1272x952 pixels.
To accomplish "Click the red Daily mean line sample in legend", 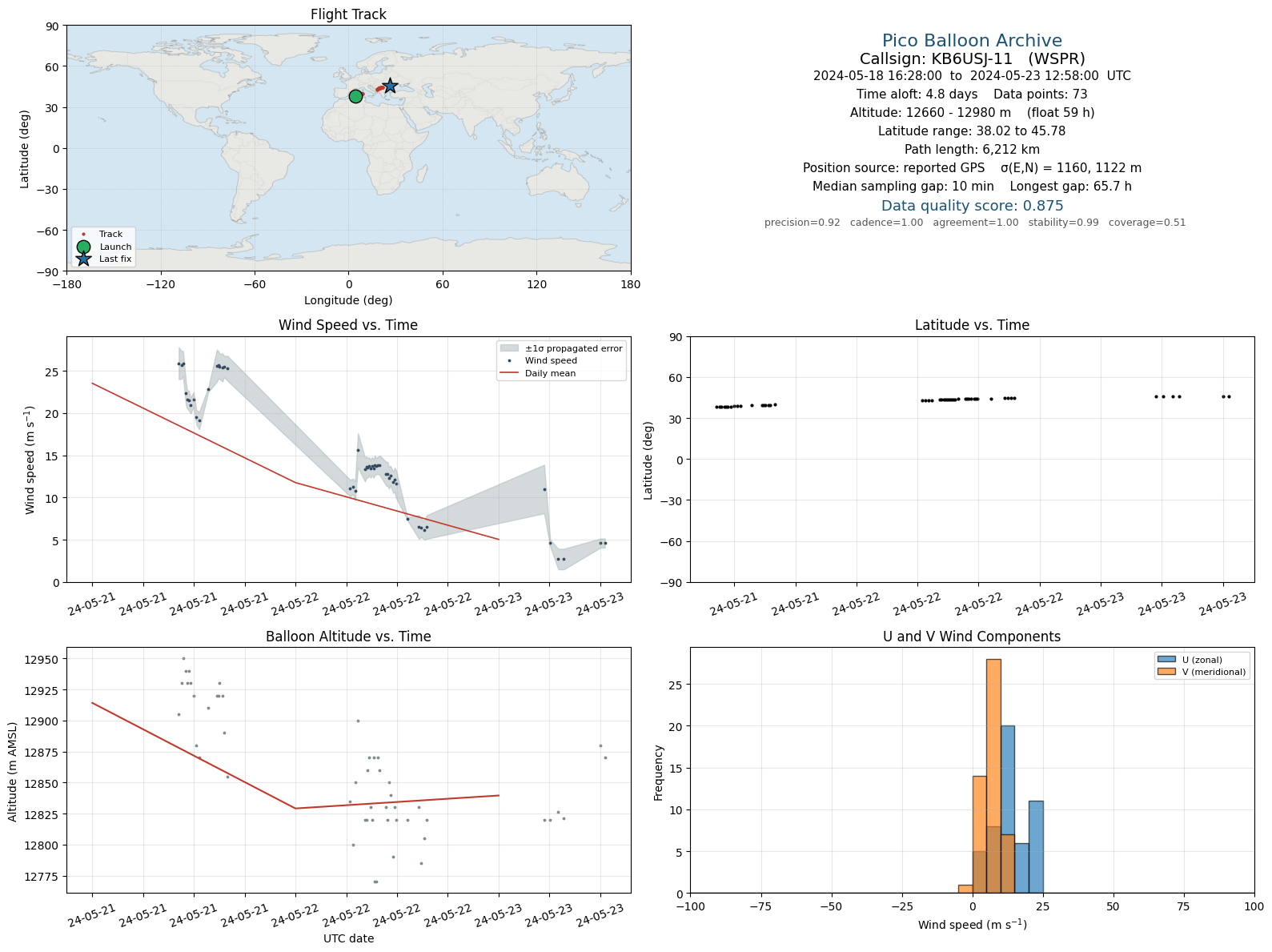I will [509, 373].
